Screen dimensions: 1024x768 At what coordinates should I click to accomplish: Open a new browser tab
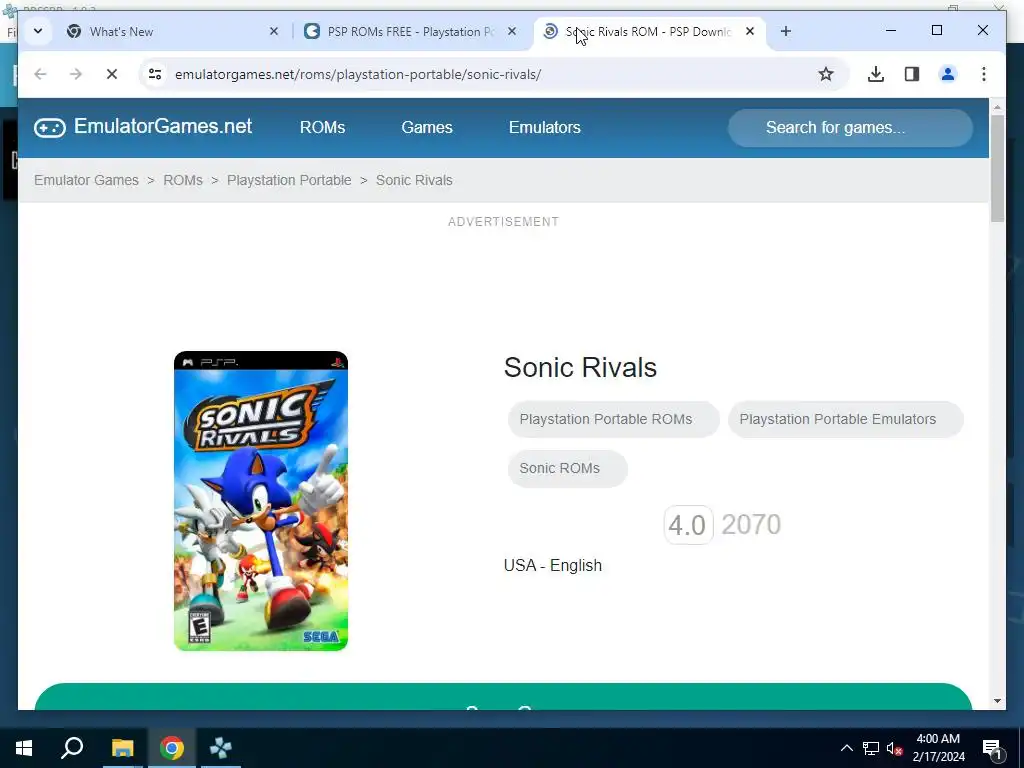786,31
